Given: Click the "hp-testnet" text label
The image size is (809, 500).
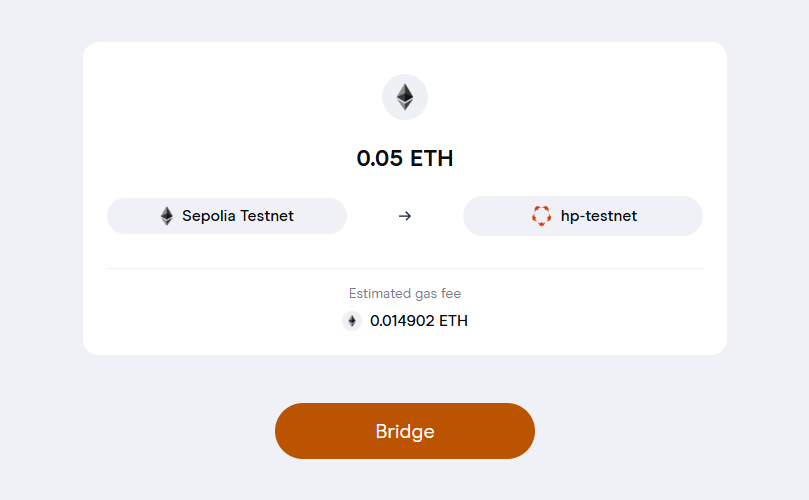Looking at the screenshot, I should [599, 216].
